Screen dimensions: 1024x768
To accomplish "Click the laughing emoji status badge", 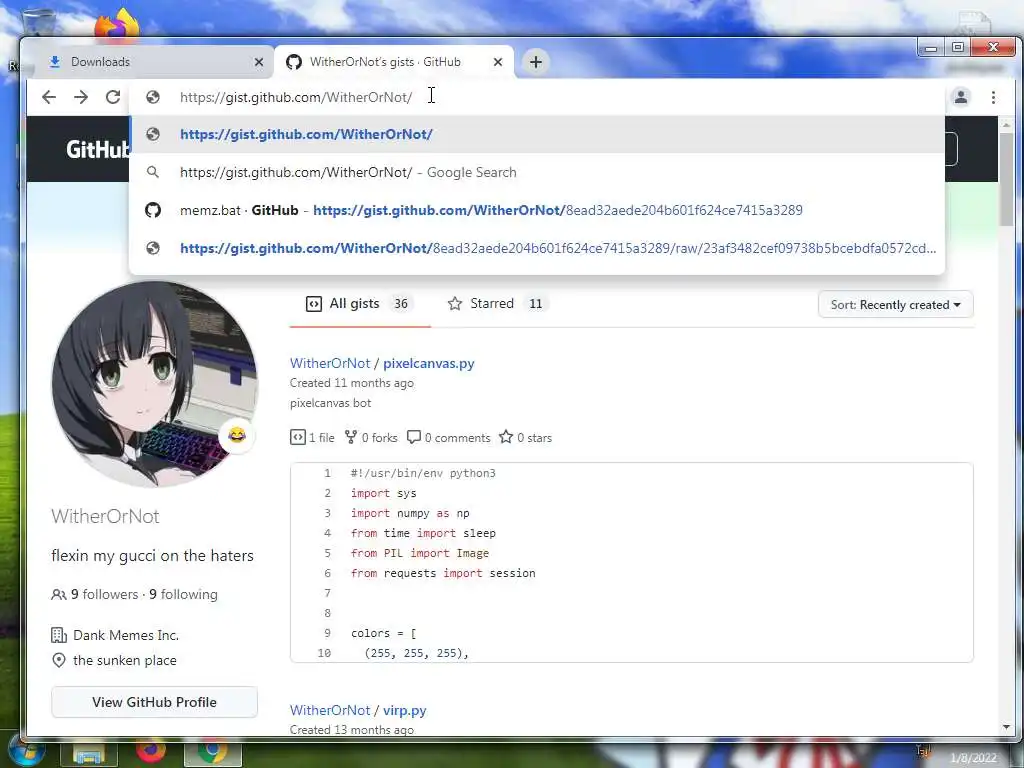I will coord(236,435).
